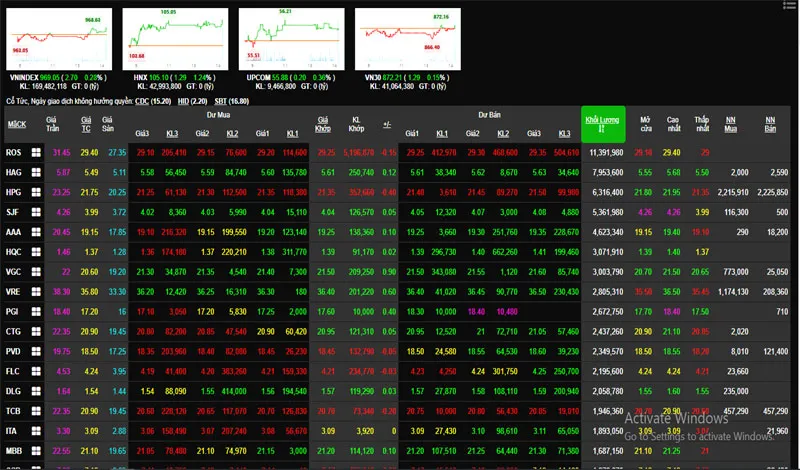800x470 pixels.
Task: Click the UPCOM value label below chart
Action: coord(291,78)
